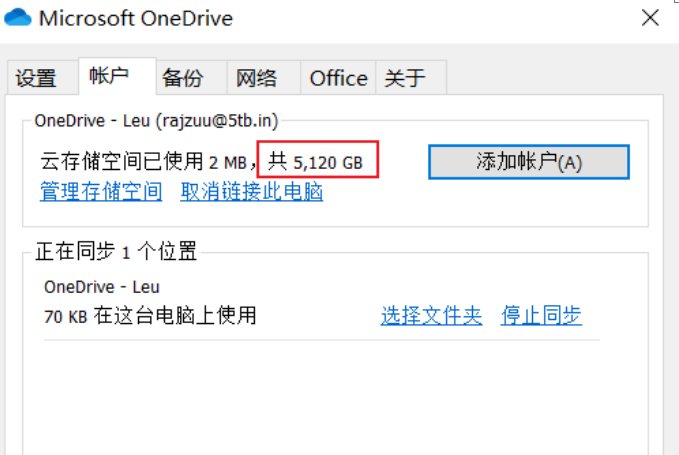Click the 添加帐户(A) button
This screenshot has height=455, width=679.
pos(529,162)
